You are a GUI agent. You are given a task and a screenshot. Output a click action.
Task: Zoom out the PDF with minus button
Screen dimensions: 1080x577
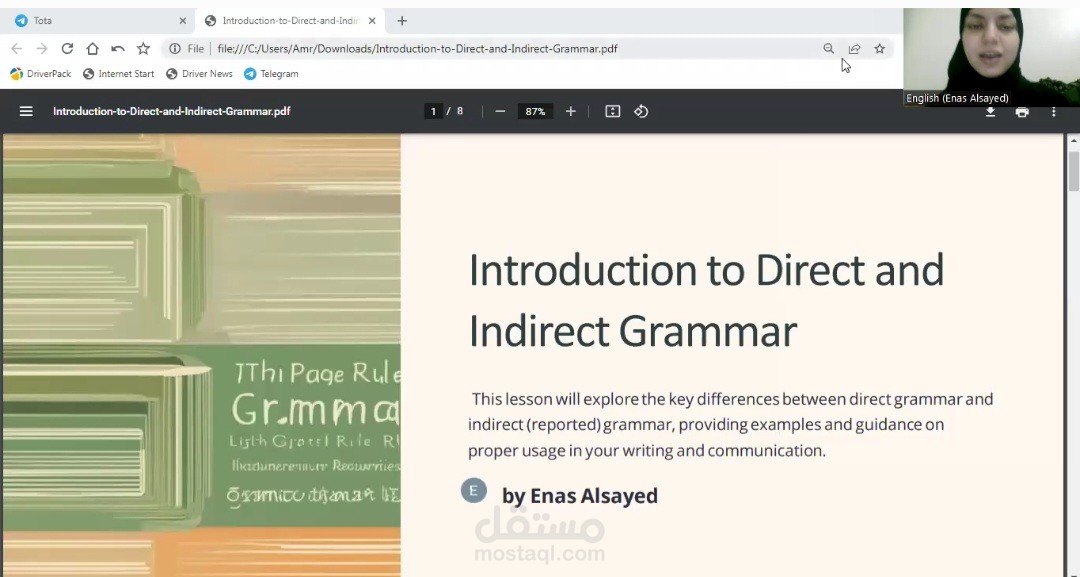[501, 112]
